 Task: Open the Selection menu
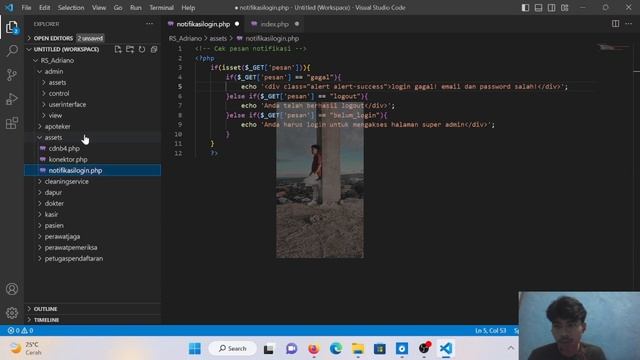tap(71, 8)
